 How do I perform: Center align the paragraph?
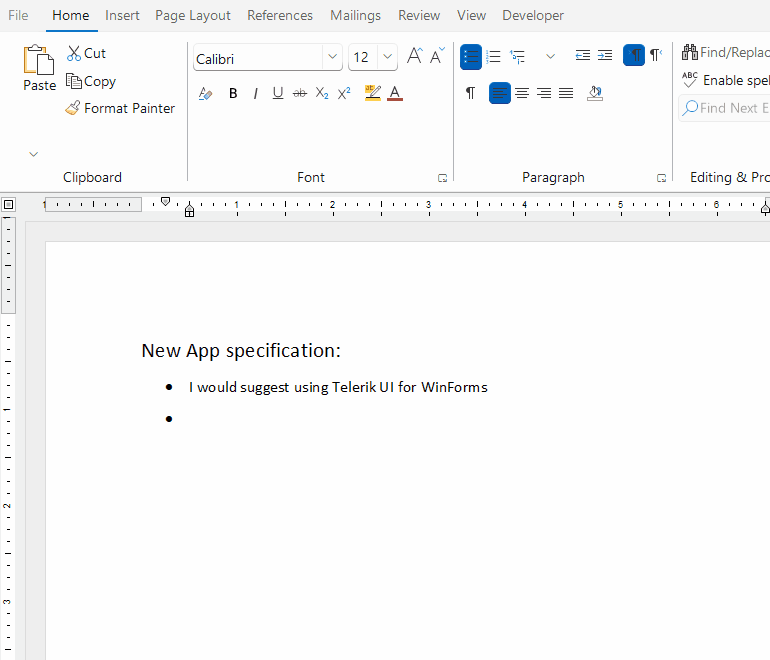pyautogui.click(x=522, y=93)
